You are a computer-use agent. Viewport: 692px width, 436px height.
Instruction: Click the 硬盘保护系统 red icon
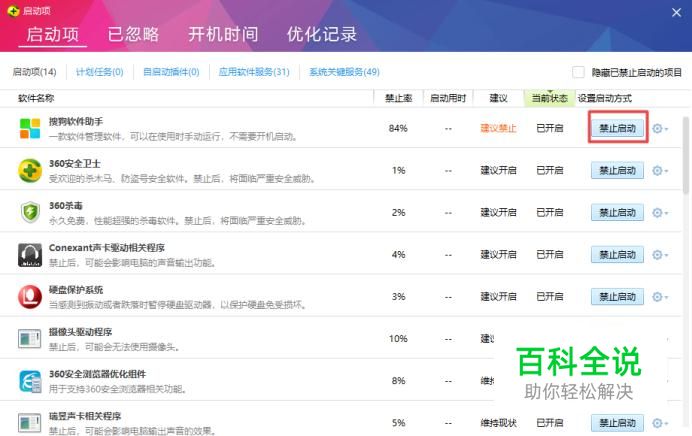pyautogui.click(x=30, y=297)
